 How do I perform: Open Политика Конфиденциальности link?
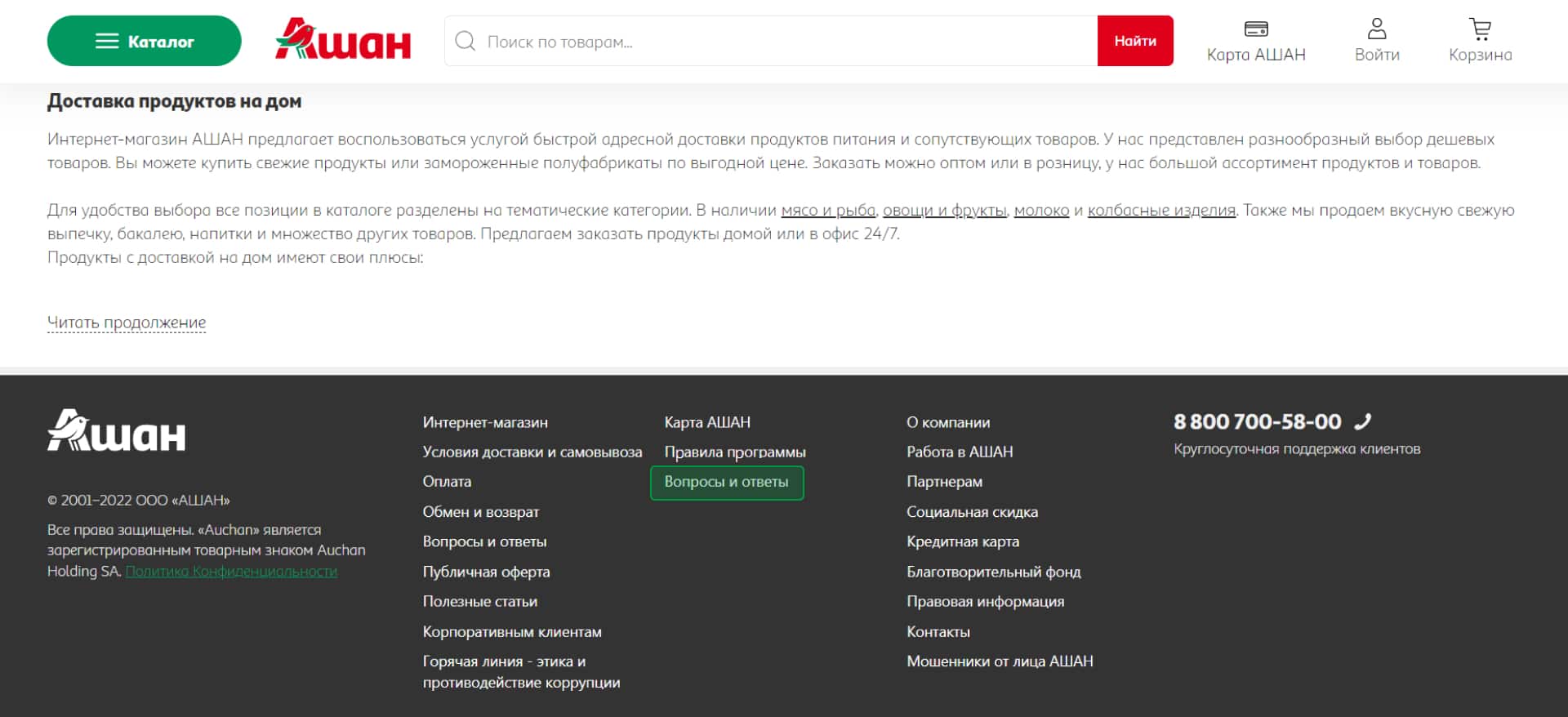click(x=231, y=572)
